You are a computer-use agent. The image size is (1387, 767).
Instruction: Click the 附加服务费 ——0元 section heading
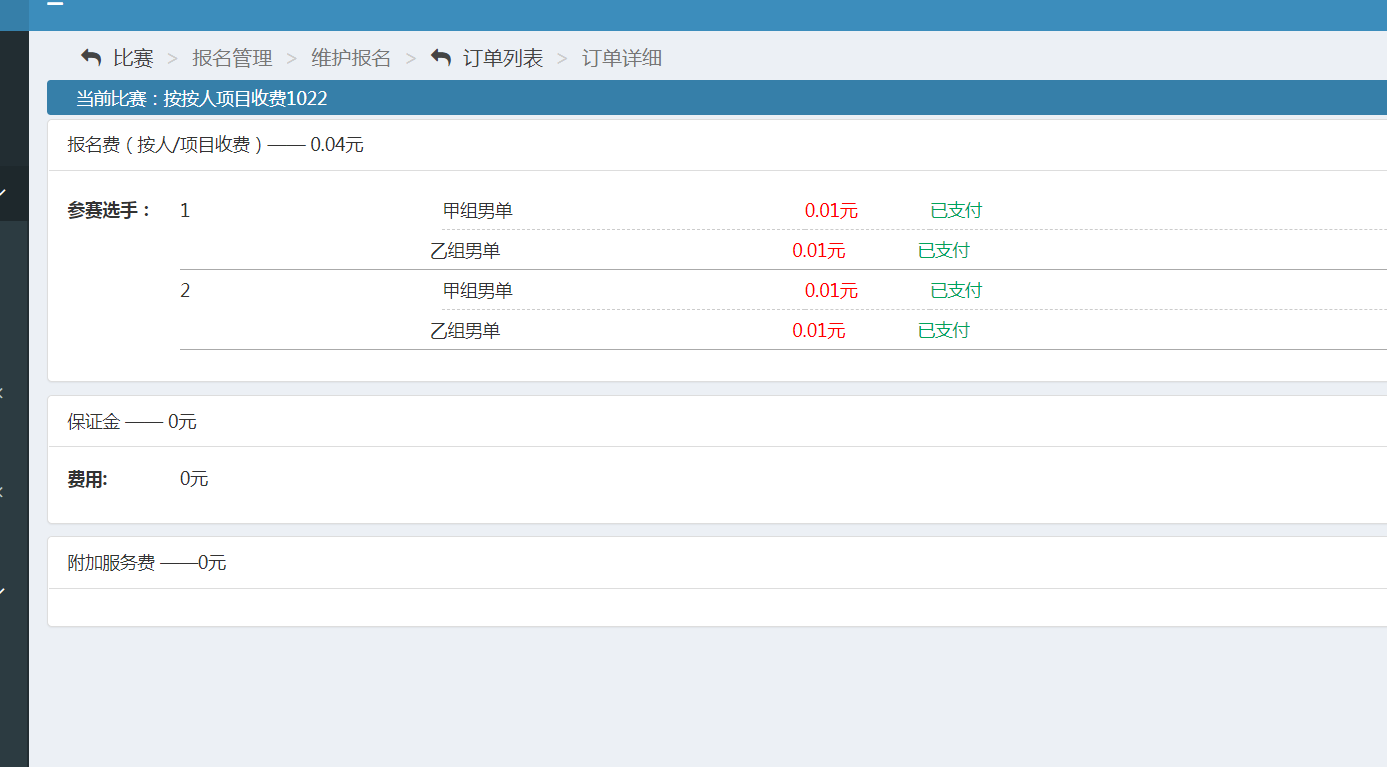click(x=147, y=563)
